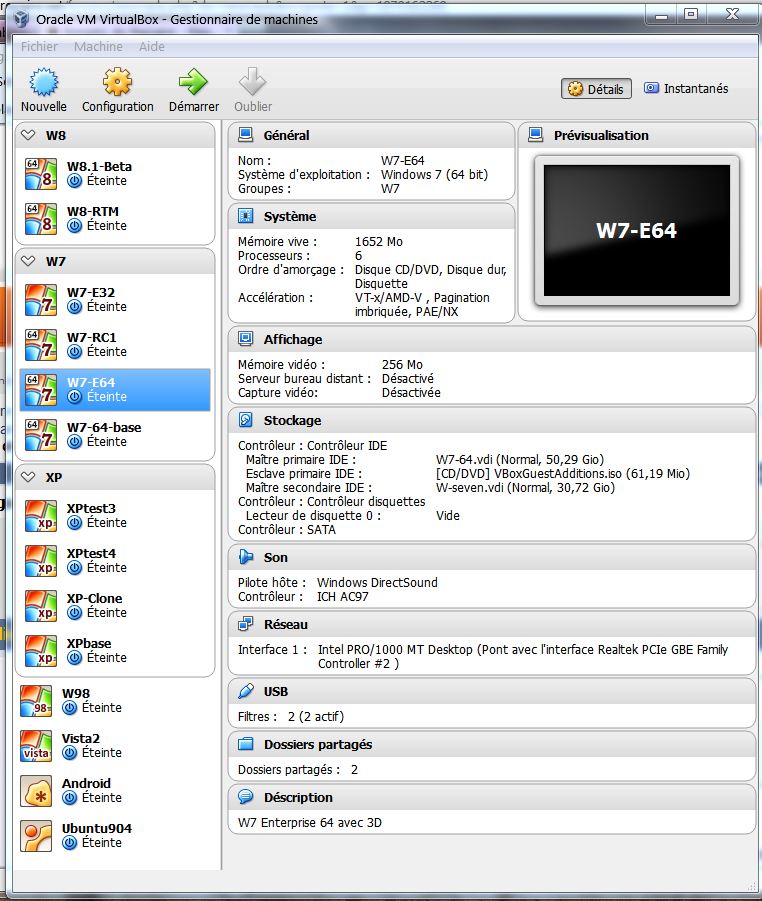Click the 'W-seven.vdi (Normal, 30,72 Gio)' entry
The width and height of the screenshot is (762, 901).
click(525, 488)
